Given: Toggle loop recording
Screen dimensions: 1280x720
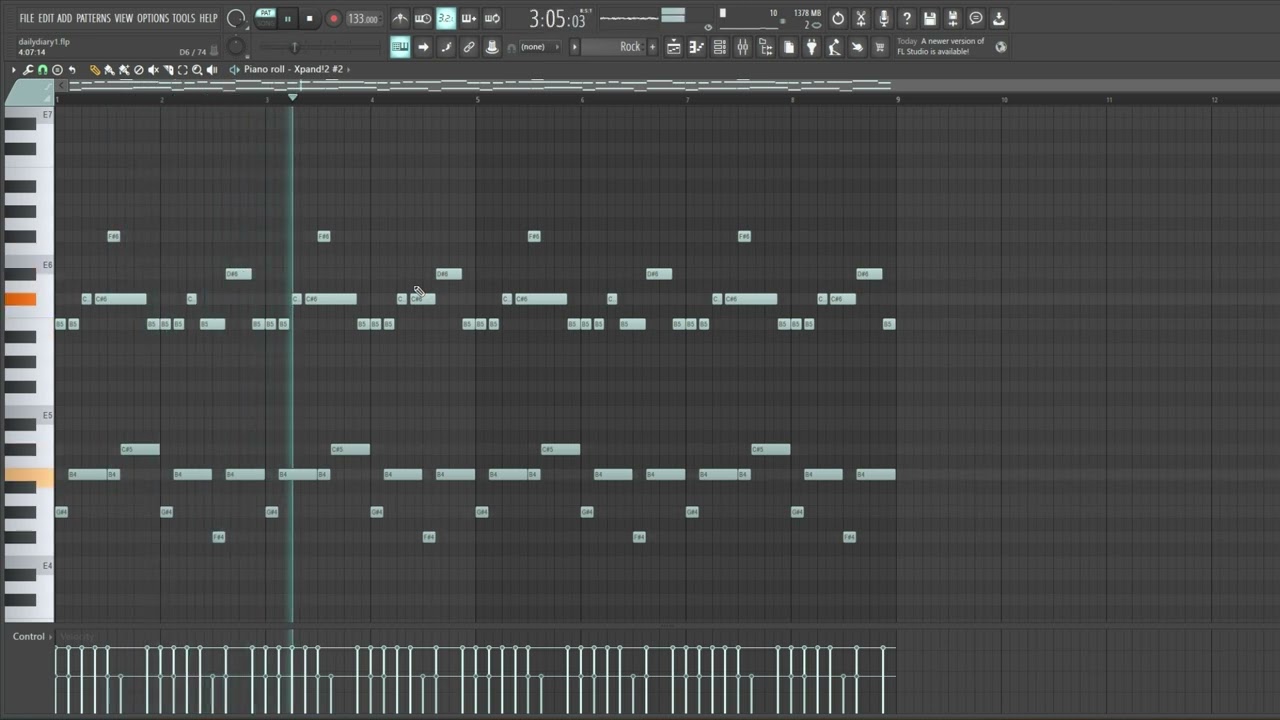Looking at the screenshot, I should 492,18.
